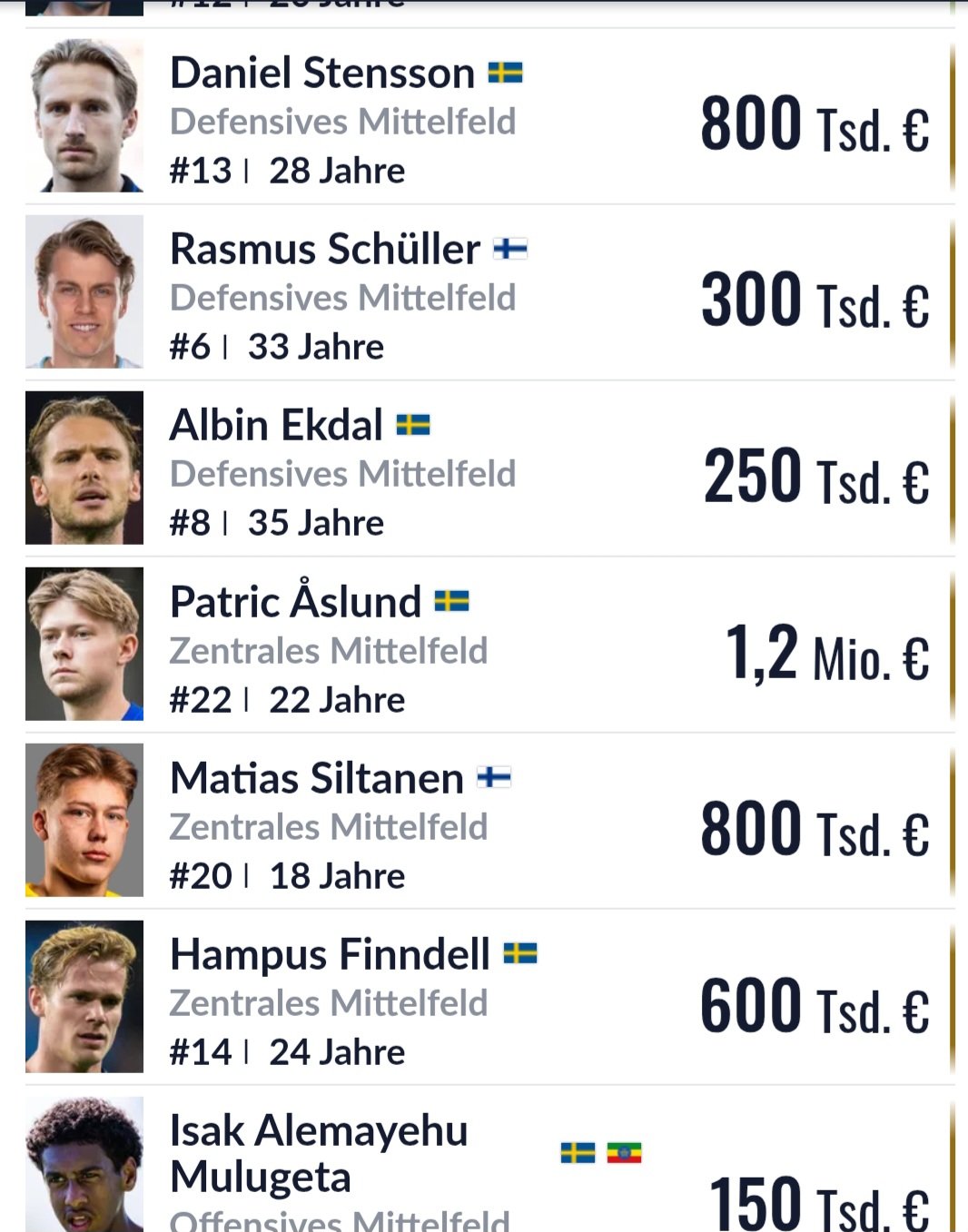
Task: Click the Swedish flag beside Patric Åslund
Action: [452, 601]
